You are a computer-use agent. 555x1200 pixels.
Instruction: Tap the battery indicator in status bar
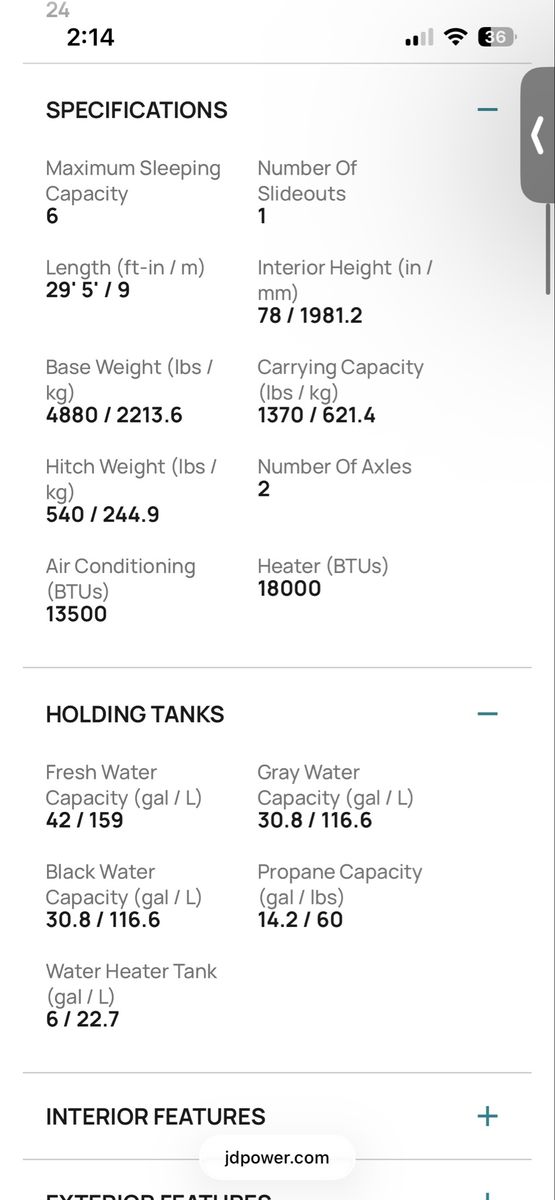tap(497, 38)
